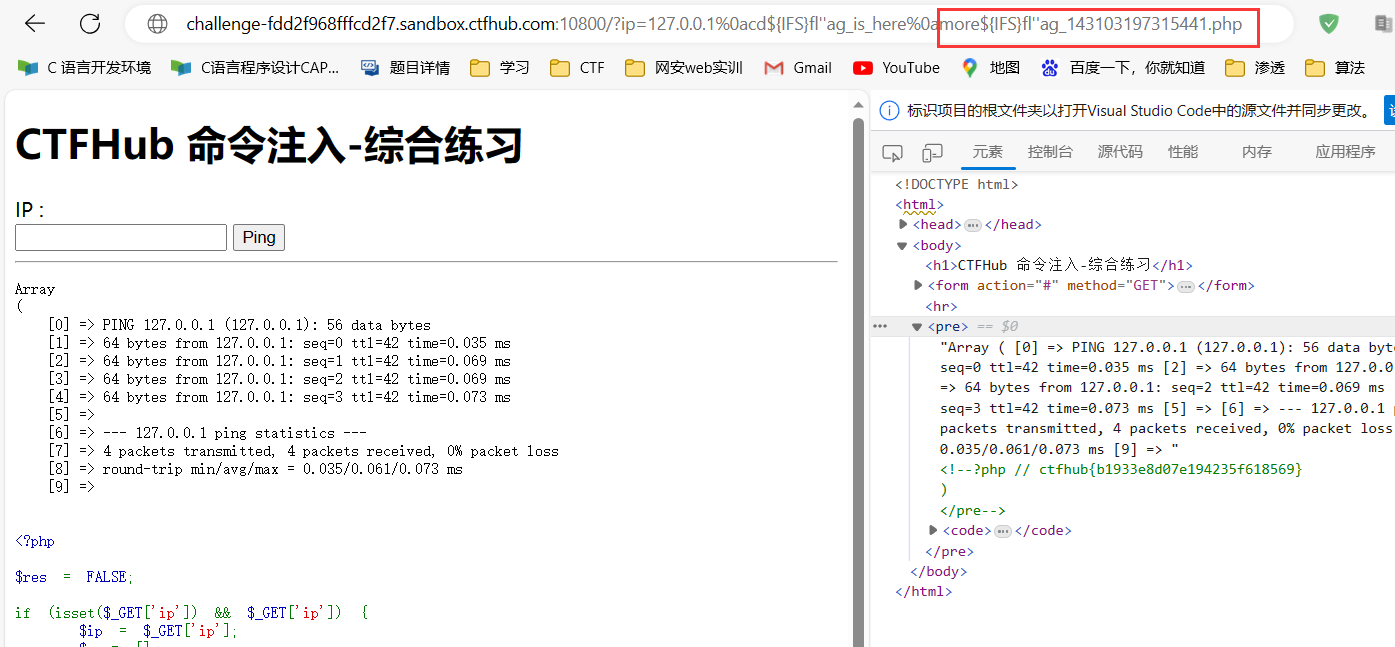Click the blue <?php opening tag

[x=35, y=541]
